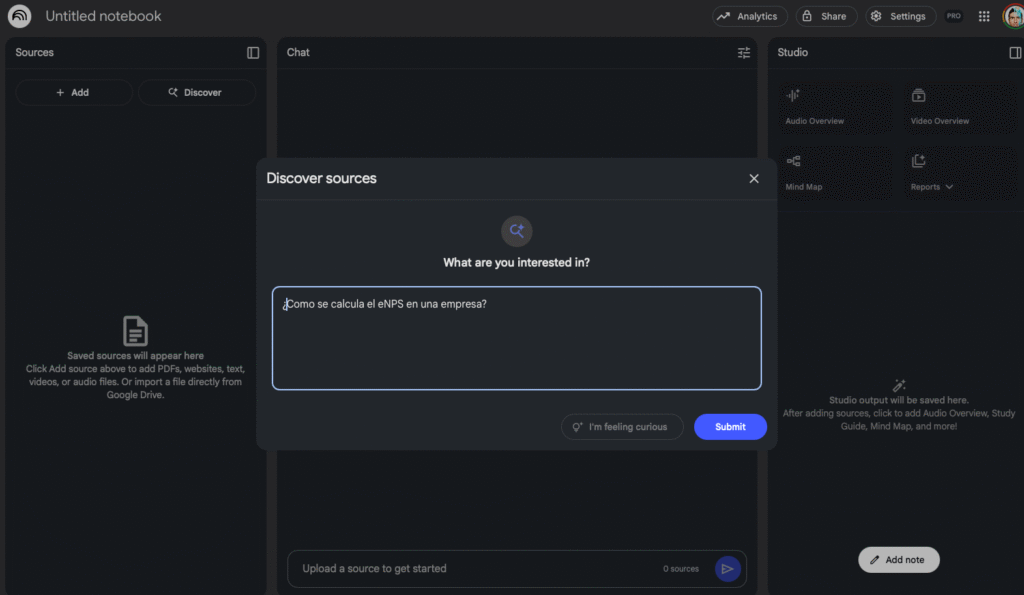Open chat configuration sliders icon

744,52
